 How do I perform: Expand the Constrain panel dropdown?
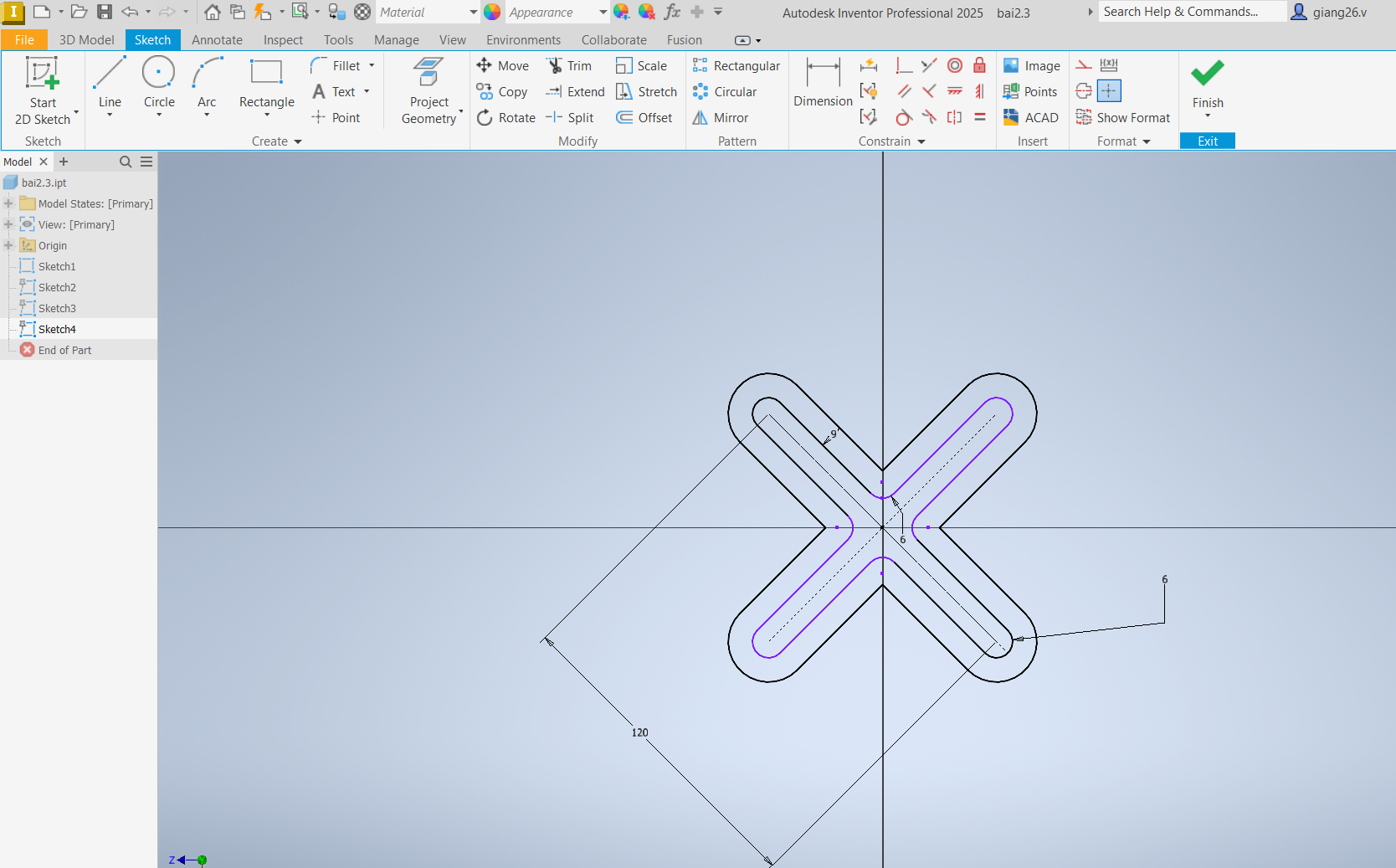tap(921, 141)
